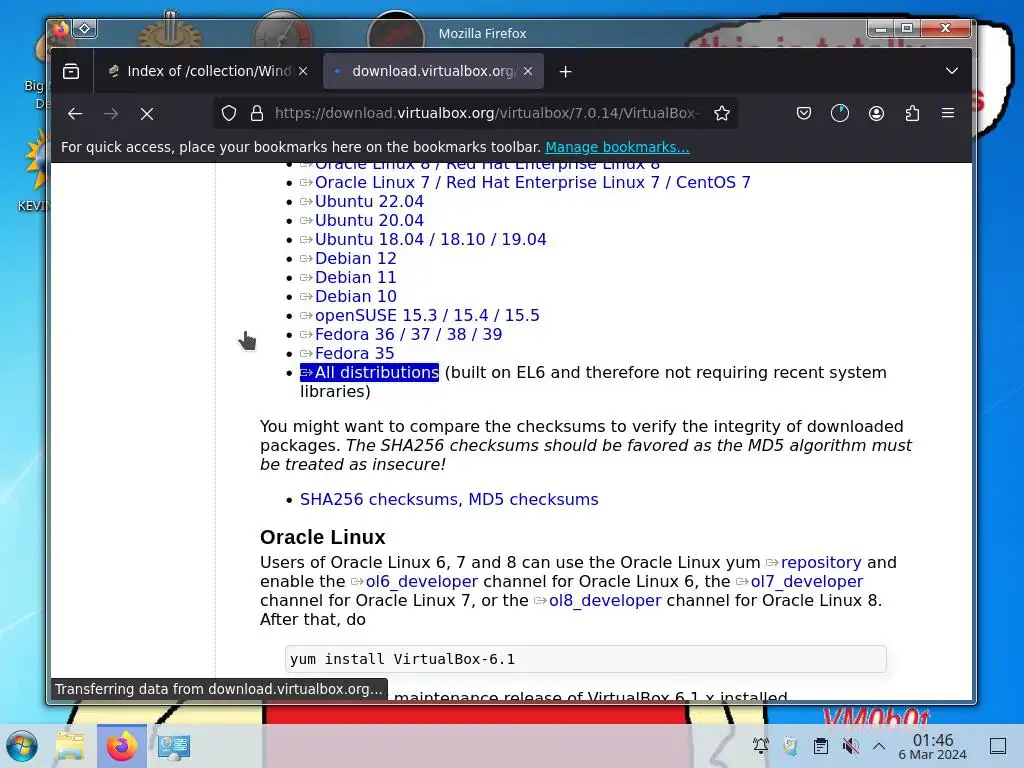Image resolution: width=1024 pixels, height=768 pixels.
Task: Open the clipboard tray icon
Action: point(821,746)
